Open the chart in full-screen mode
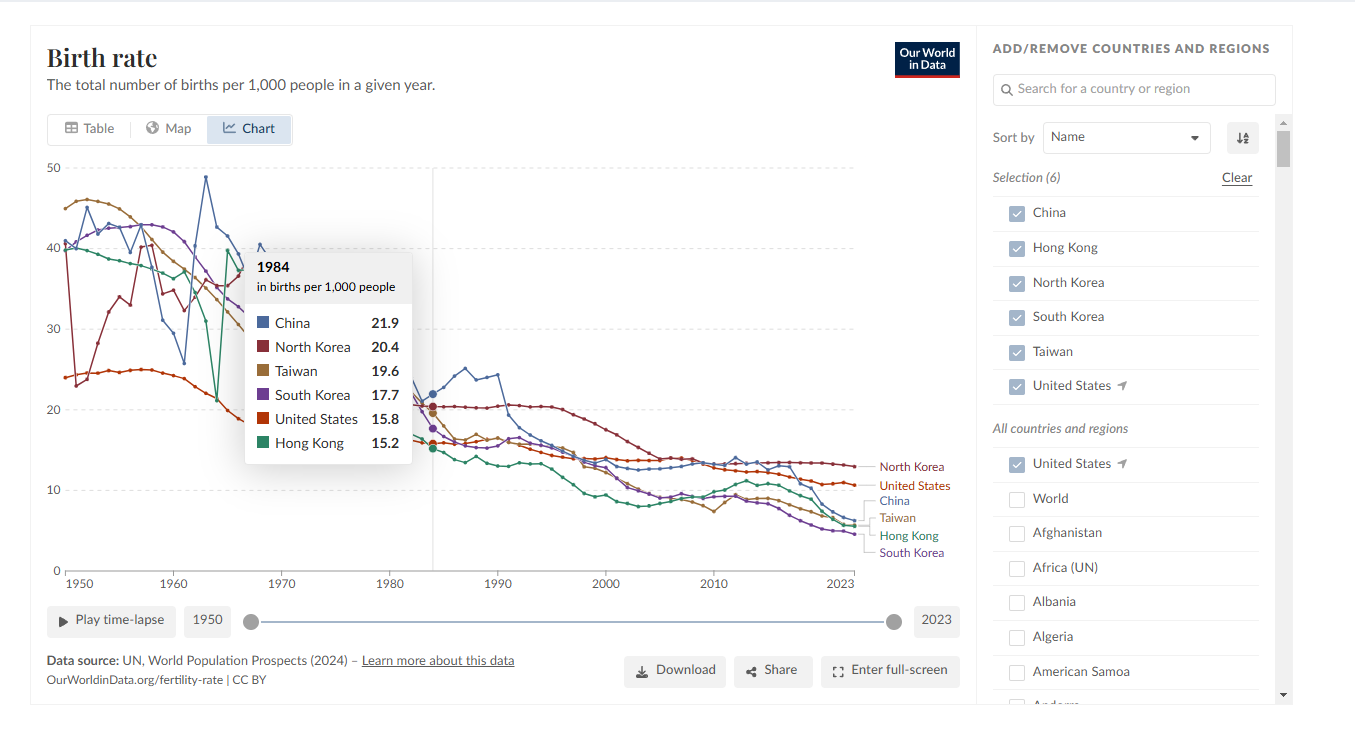 890,671
